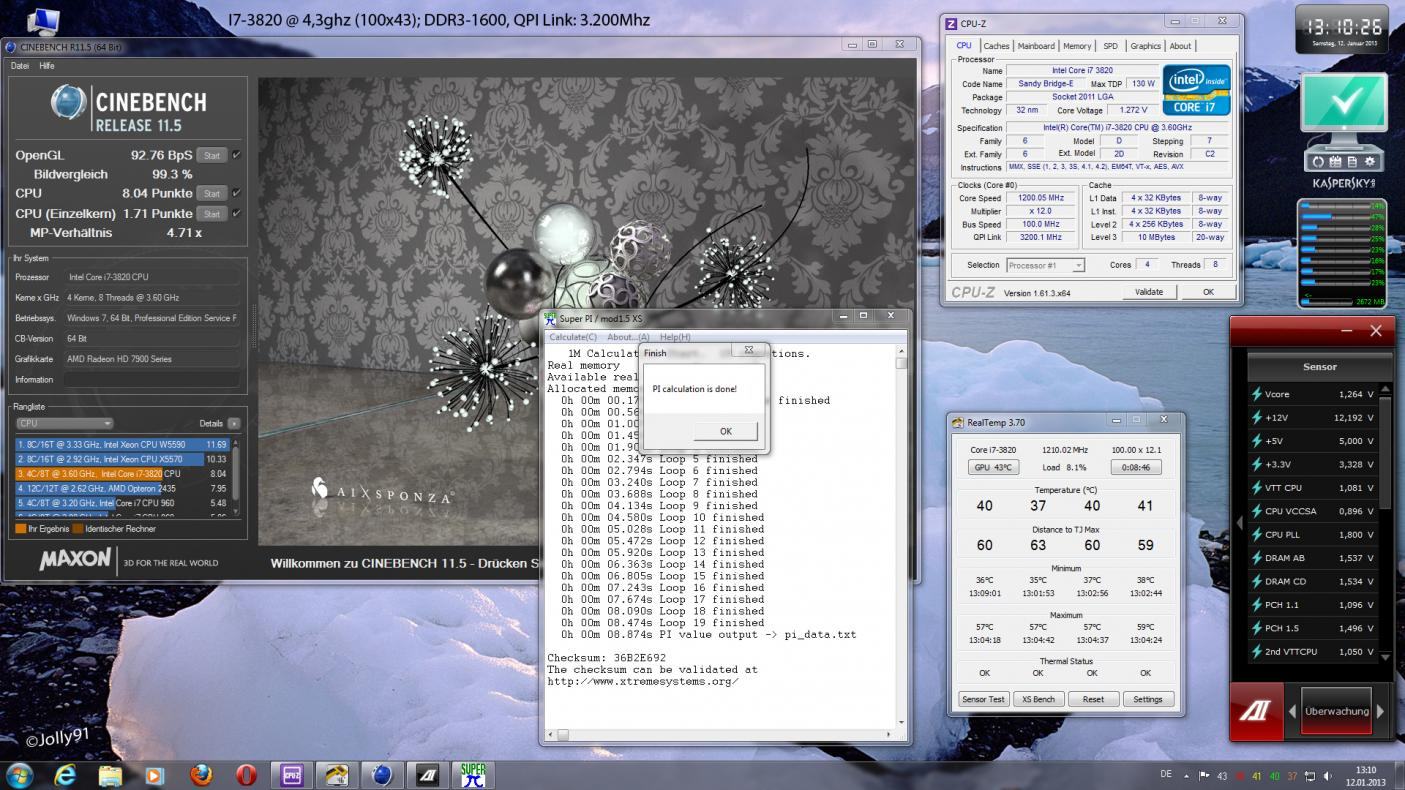Click CPU-Z OK button
This screenshot has width=1405, height=790.
pyautogui.click(x=1208, y=292)
